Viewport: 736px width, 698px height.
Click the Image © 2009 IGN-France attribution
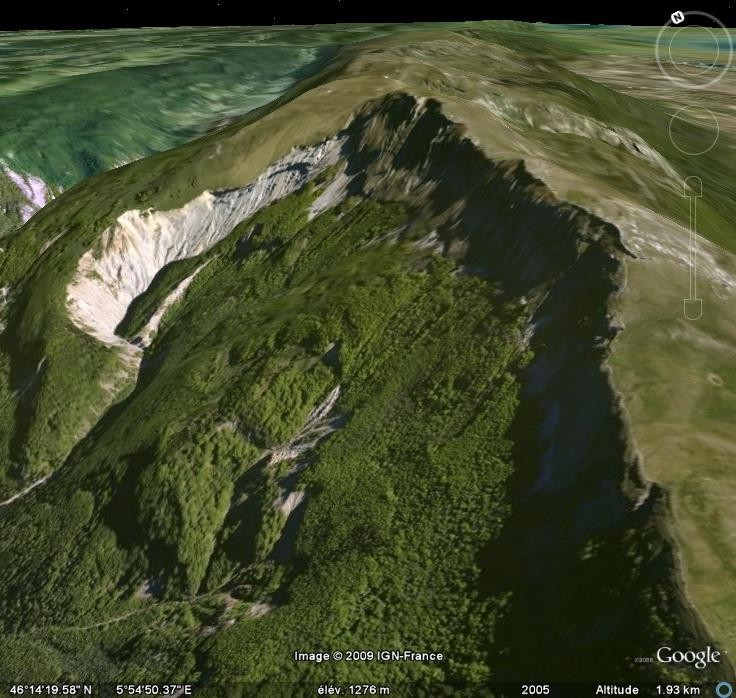pyautogui.click(x=368, y=656)
